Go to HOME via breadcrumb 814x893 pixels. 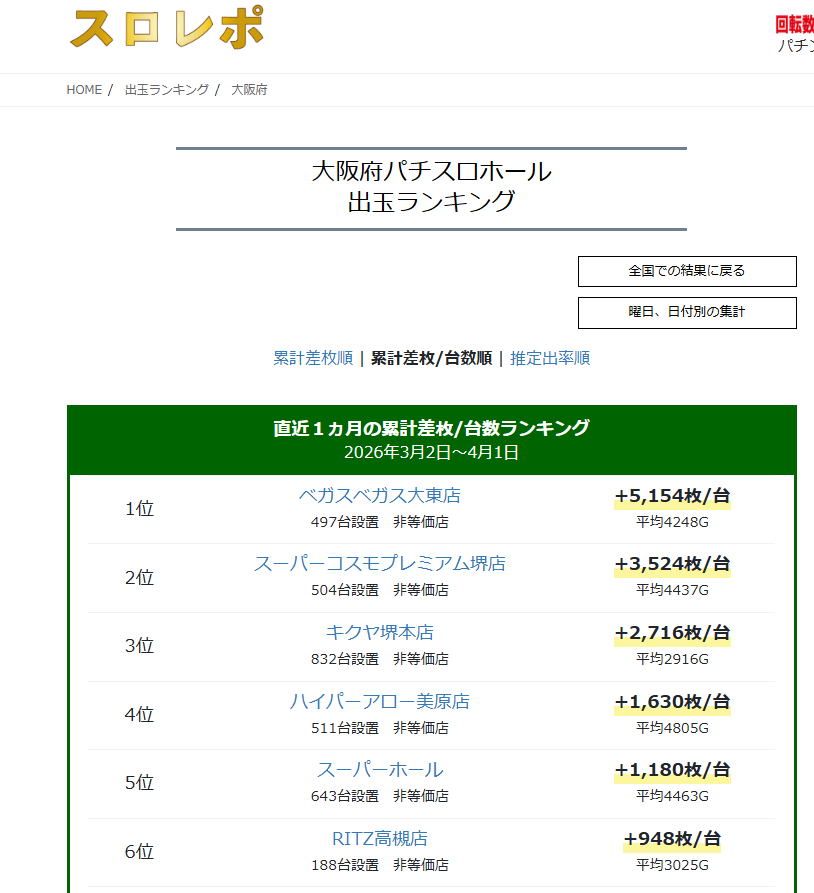click(84, 90)
